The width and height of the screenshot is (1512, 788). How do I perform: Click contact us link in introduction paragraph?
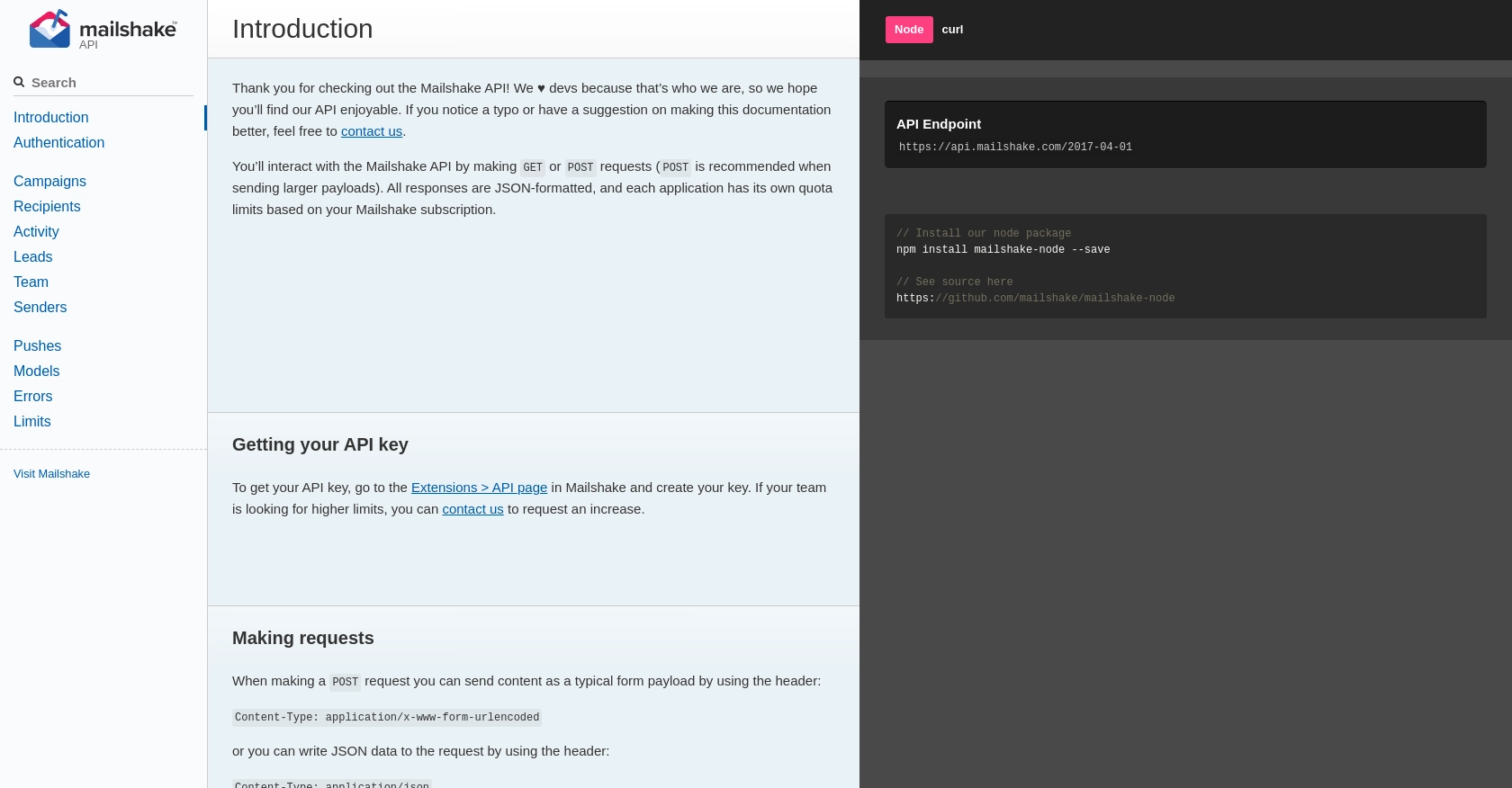click(x=372, y=131)
